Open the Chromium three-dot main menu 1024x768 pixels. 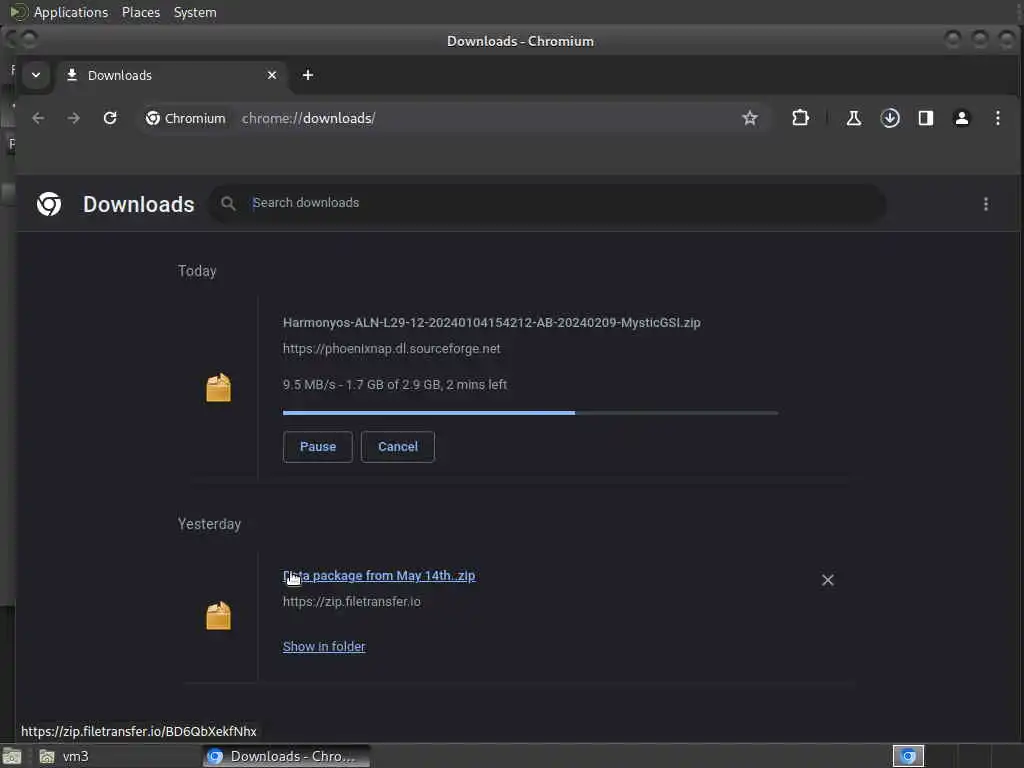tap(997, 118)
